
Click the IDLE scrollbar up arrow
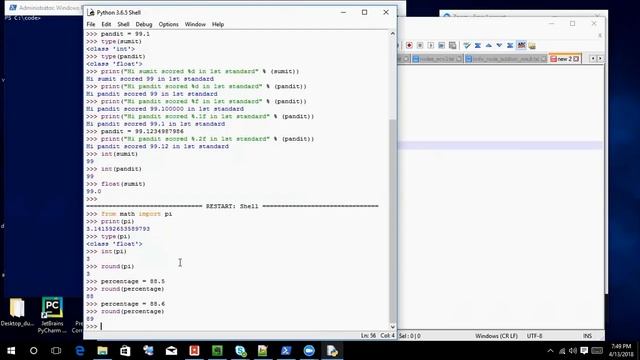(x=393, y=33)
